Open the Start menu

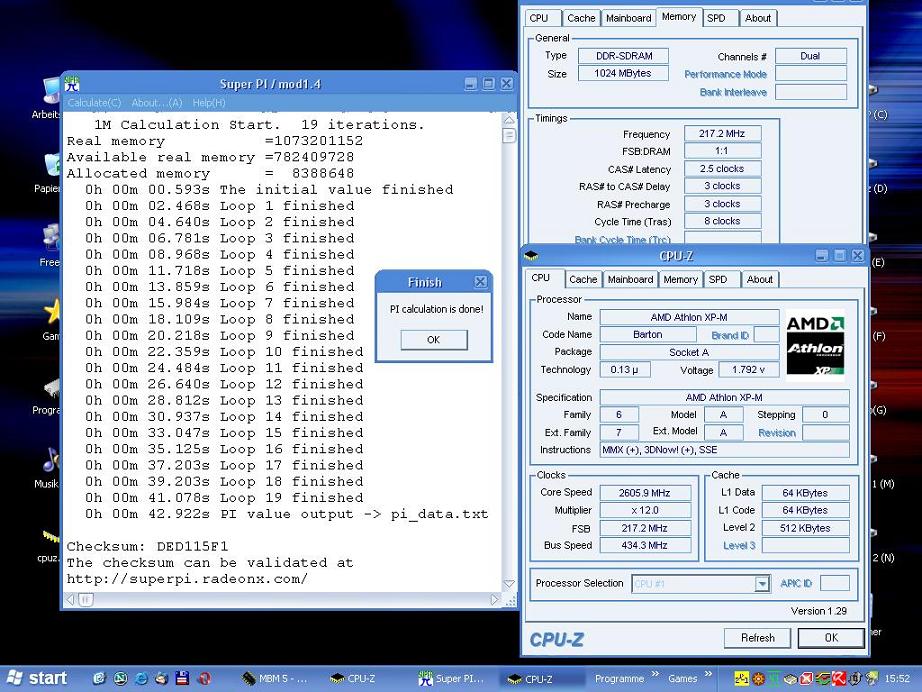pos(35,678)
